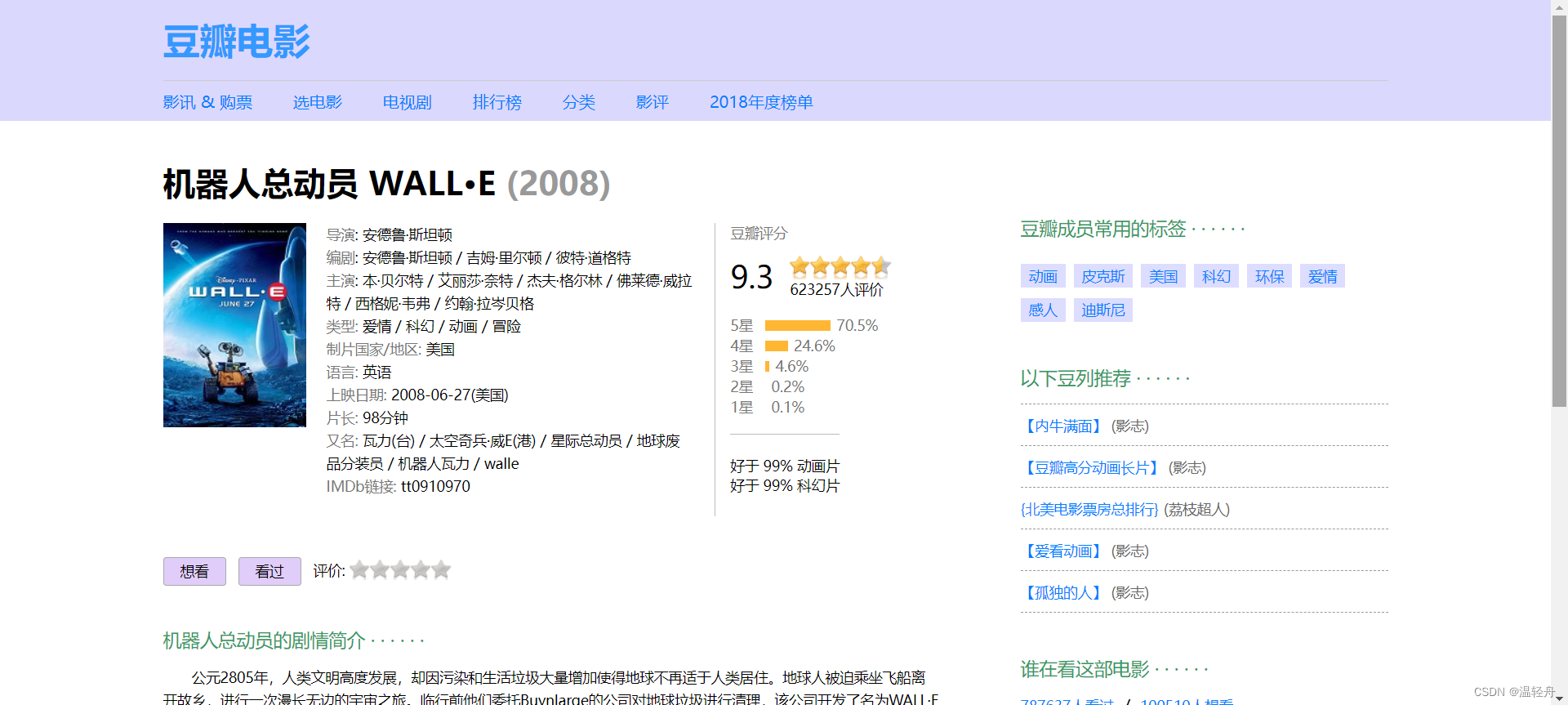Open the 排行榜 nav tab
The height and width of the screenshot is (705, 1568).
(x=497, y=102)
